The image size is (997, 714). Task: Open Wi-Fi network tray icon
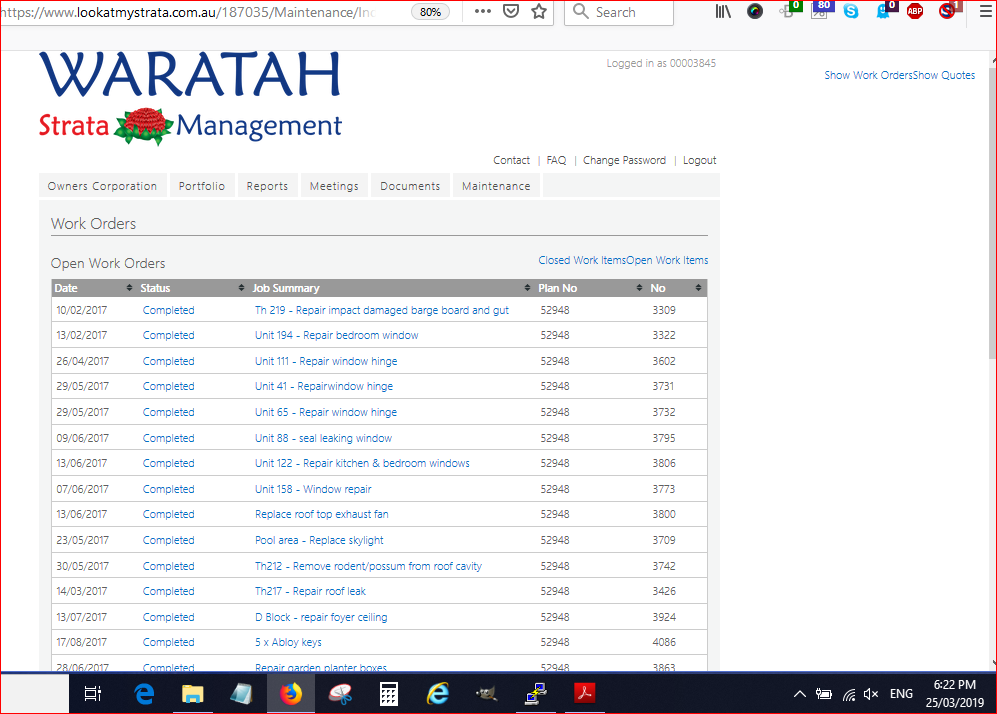click(849, 694)
